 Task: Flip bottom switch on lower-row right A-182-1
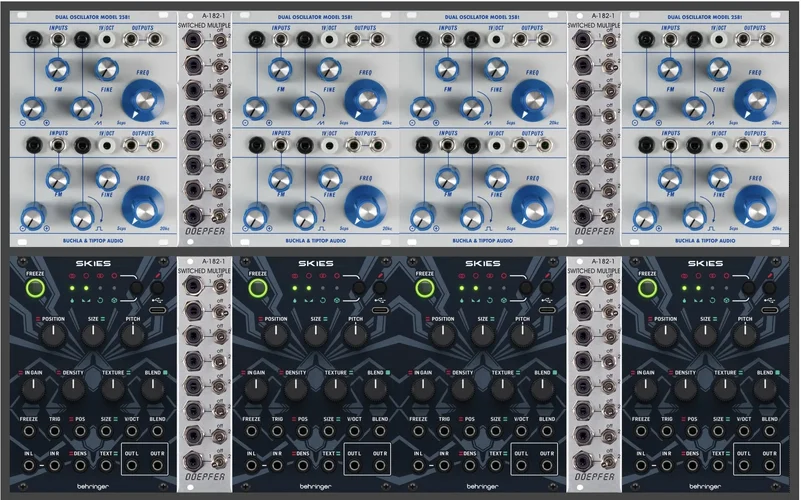(x=609, y=463)
